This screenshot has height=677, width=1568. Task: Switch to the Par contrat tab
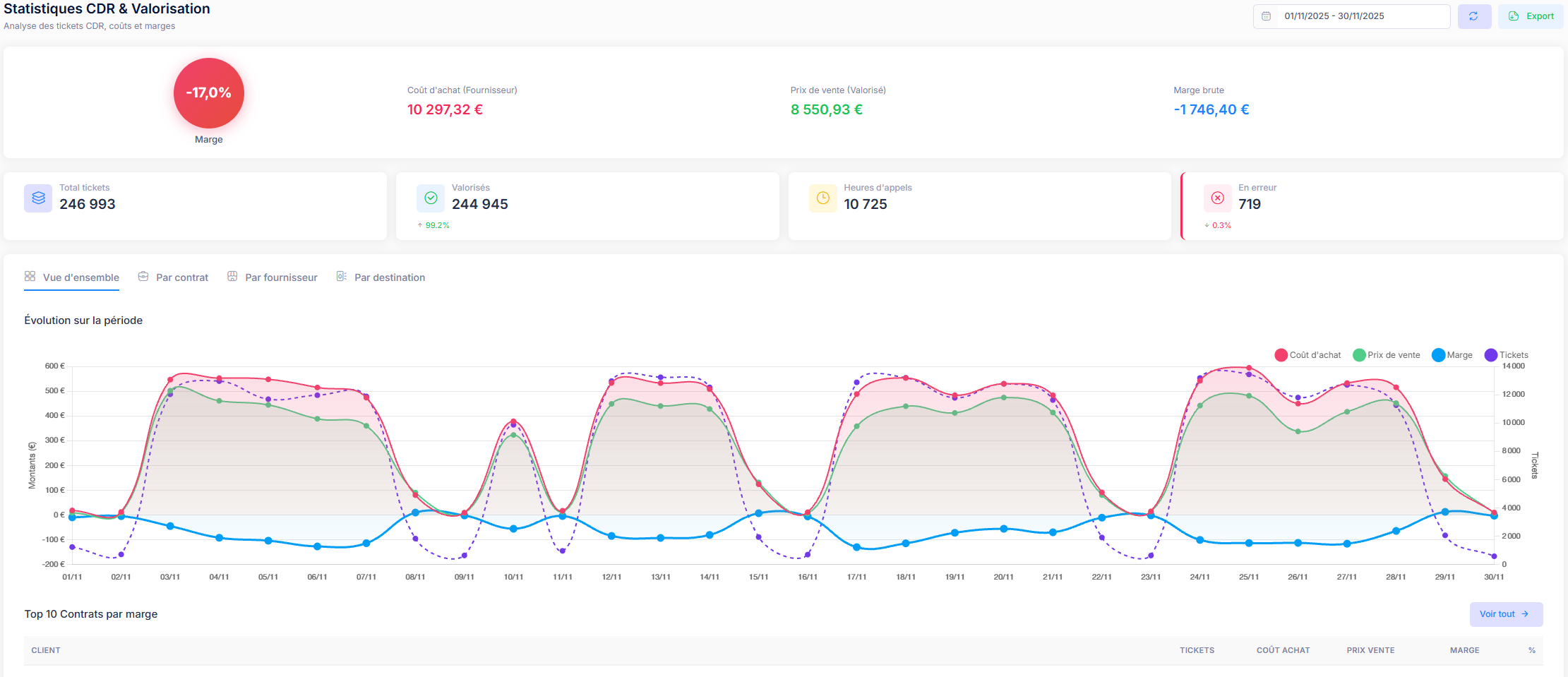coord(174,277)
